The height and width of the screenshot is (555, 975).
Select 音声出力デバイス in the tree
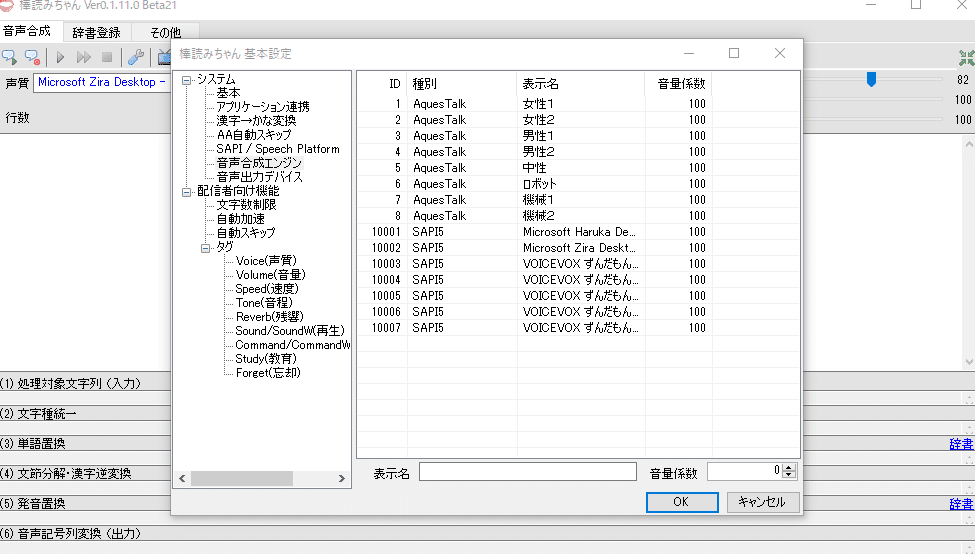(259, 177)
